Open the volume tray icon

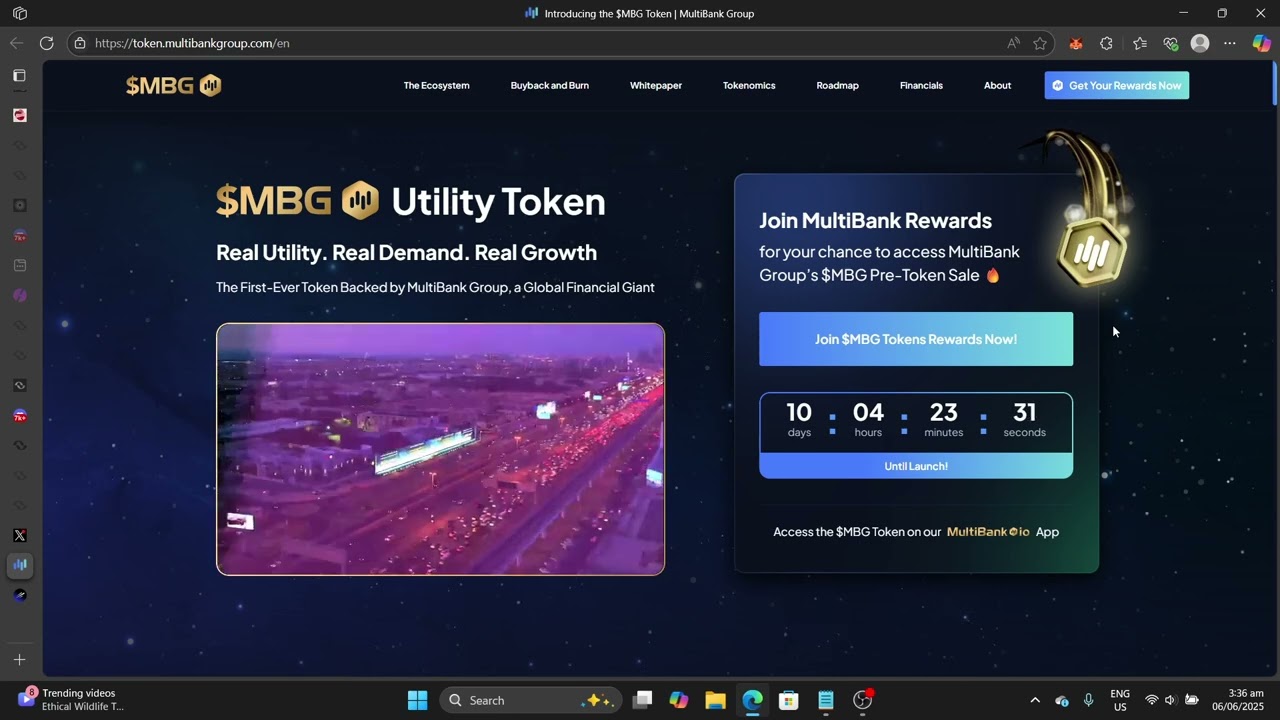[x=1170, y=700]
